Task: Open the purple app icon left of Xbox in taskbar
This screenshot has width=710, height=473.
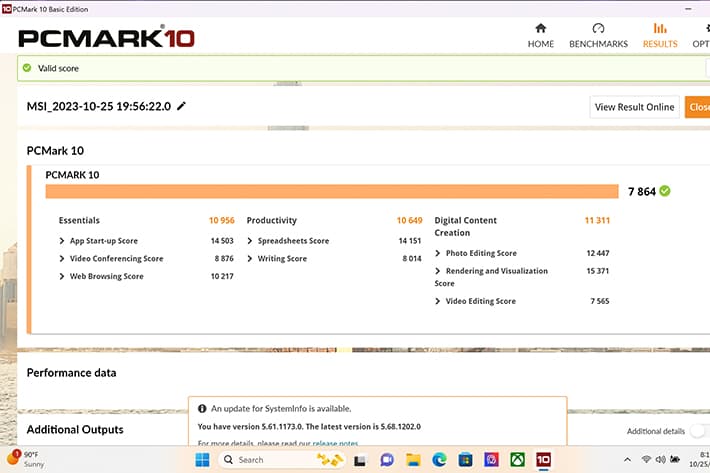Action: [x=491, y=460]
